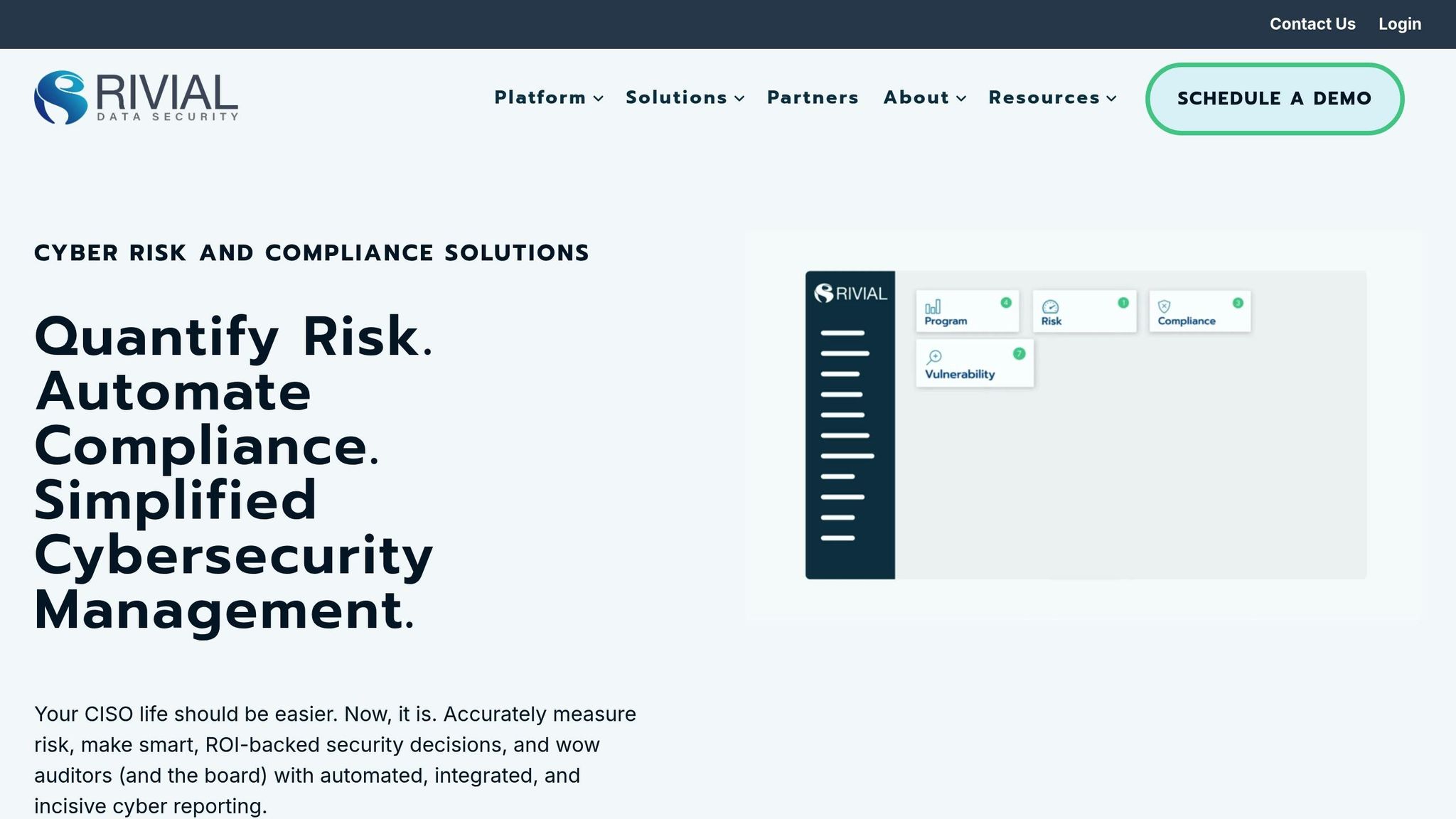Select the Vulnerability card label
Image resolution: width=1456 pixels, height=819 pixels.
point(960,375)
